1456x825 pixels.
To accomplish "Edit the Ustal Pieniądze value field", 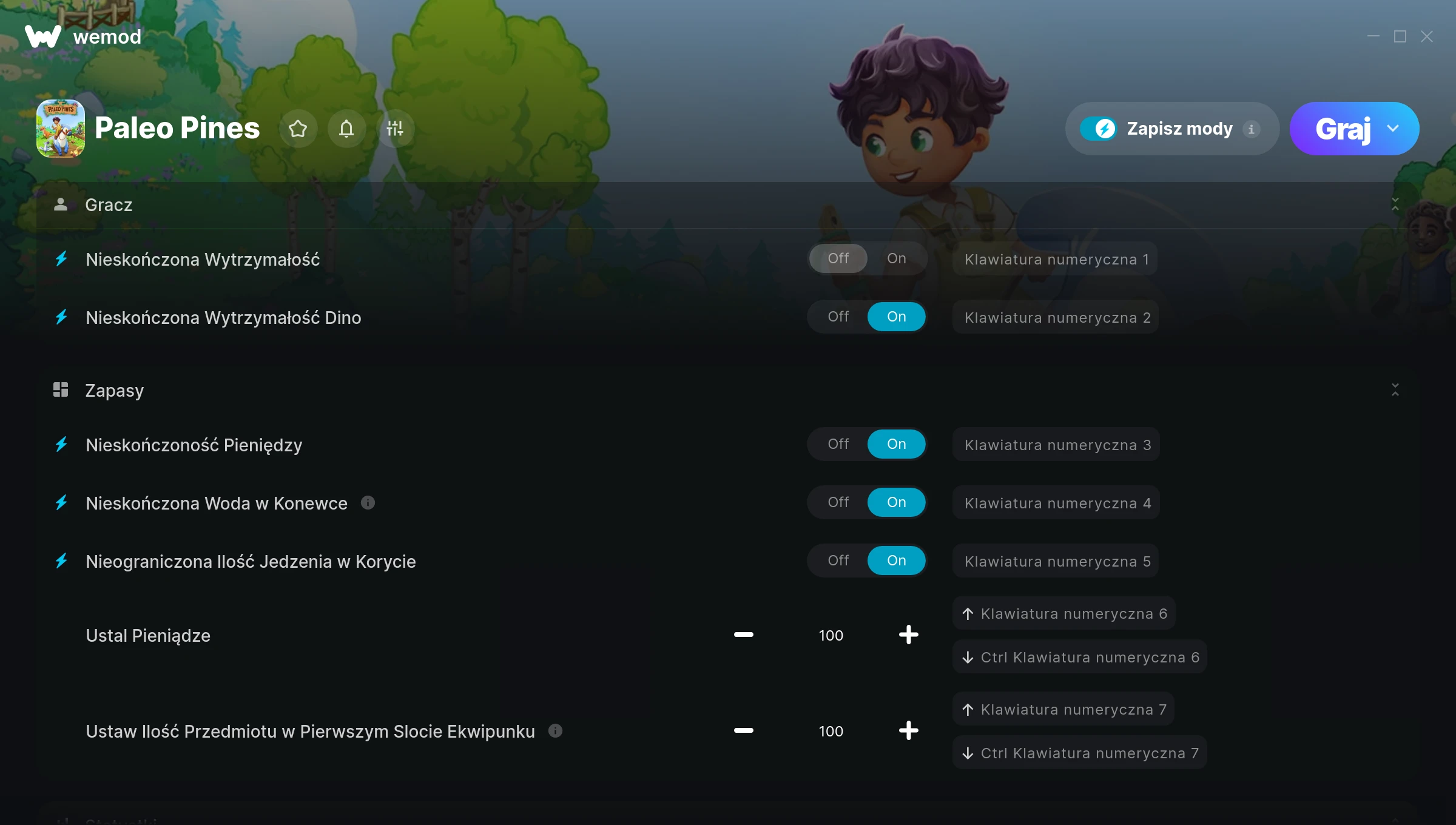I will (x=831, y=635).
